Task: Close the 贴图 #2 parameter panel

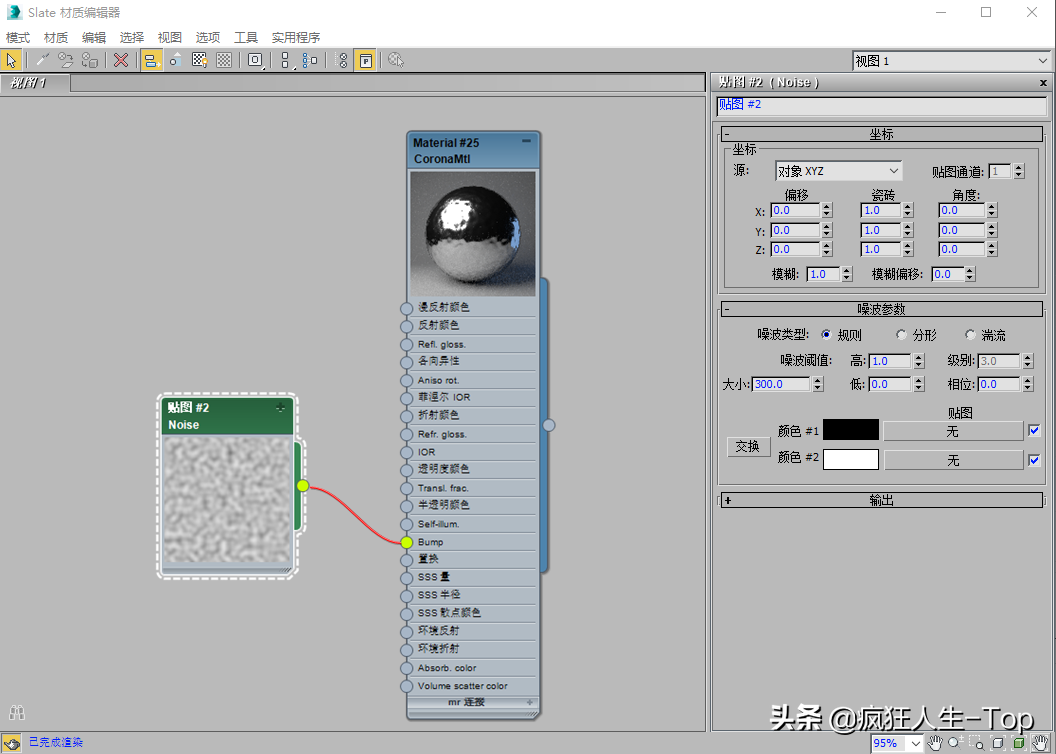Action: [x=1043, y=83]
